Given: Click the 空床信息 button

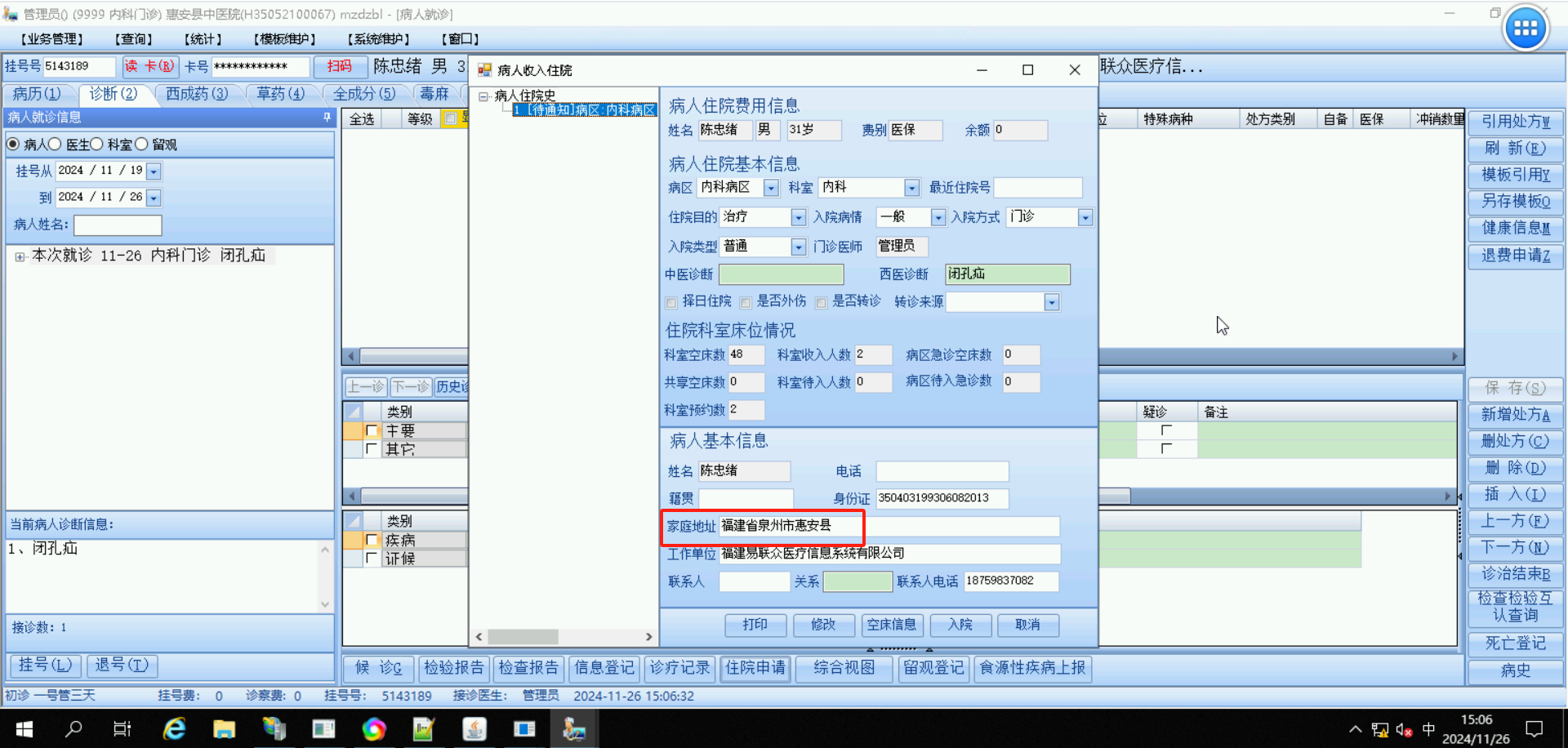Looking at the screenshot, I should pyautogui.click(x=892, y=625).
